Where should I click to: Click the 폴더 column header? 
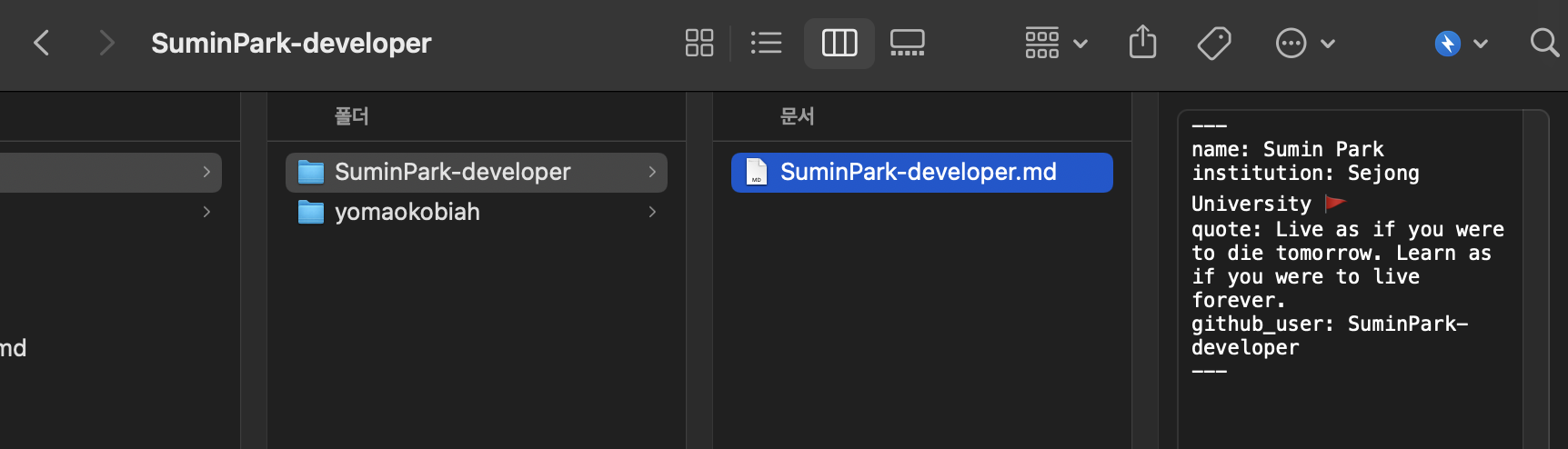352,115
